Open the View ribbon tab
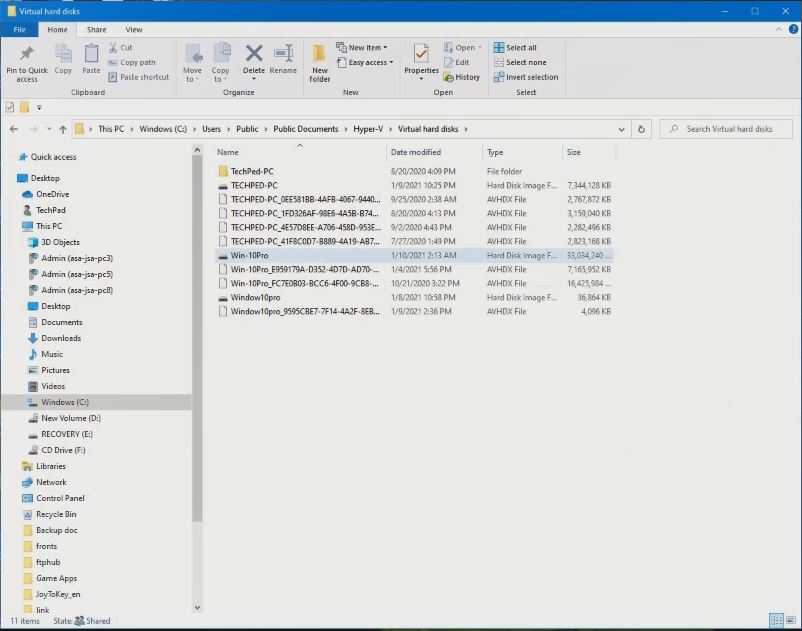The width and height of the screenshot is (802, 631). click(x=133, y=30)
